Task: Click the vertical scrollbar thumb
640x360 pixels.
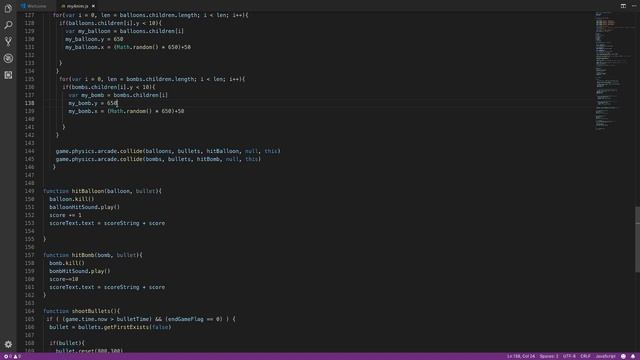Action: [637, 239]
